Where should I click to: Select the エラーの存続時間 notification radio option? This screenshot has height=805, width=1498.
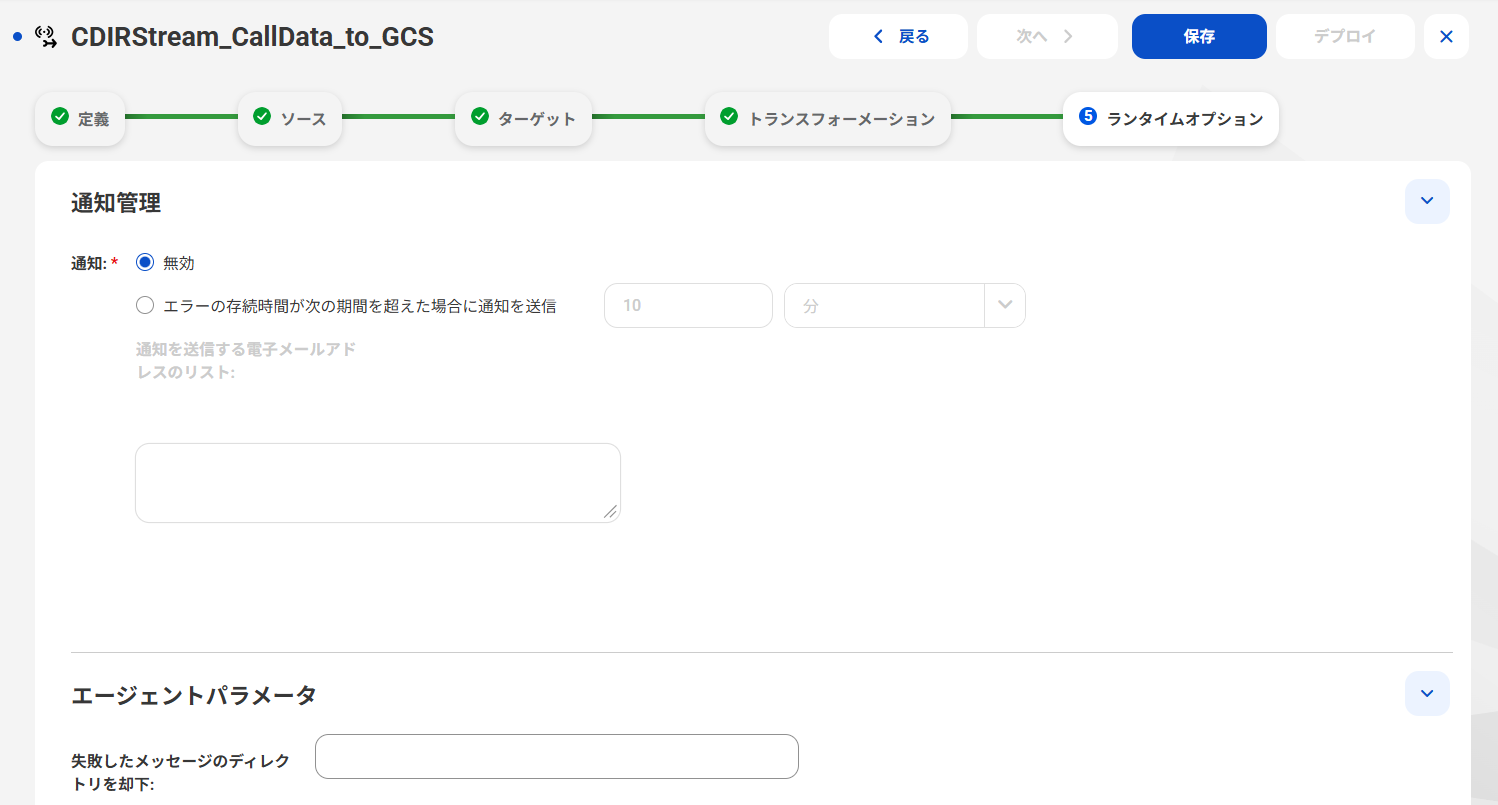point(145,306)
